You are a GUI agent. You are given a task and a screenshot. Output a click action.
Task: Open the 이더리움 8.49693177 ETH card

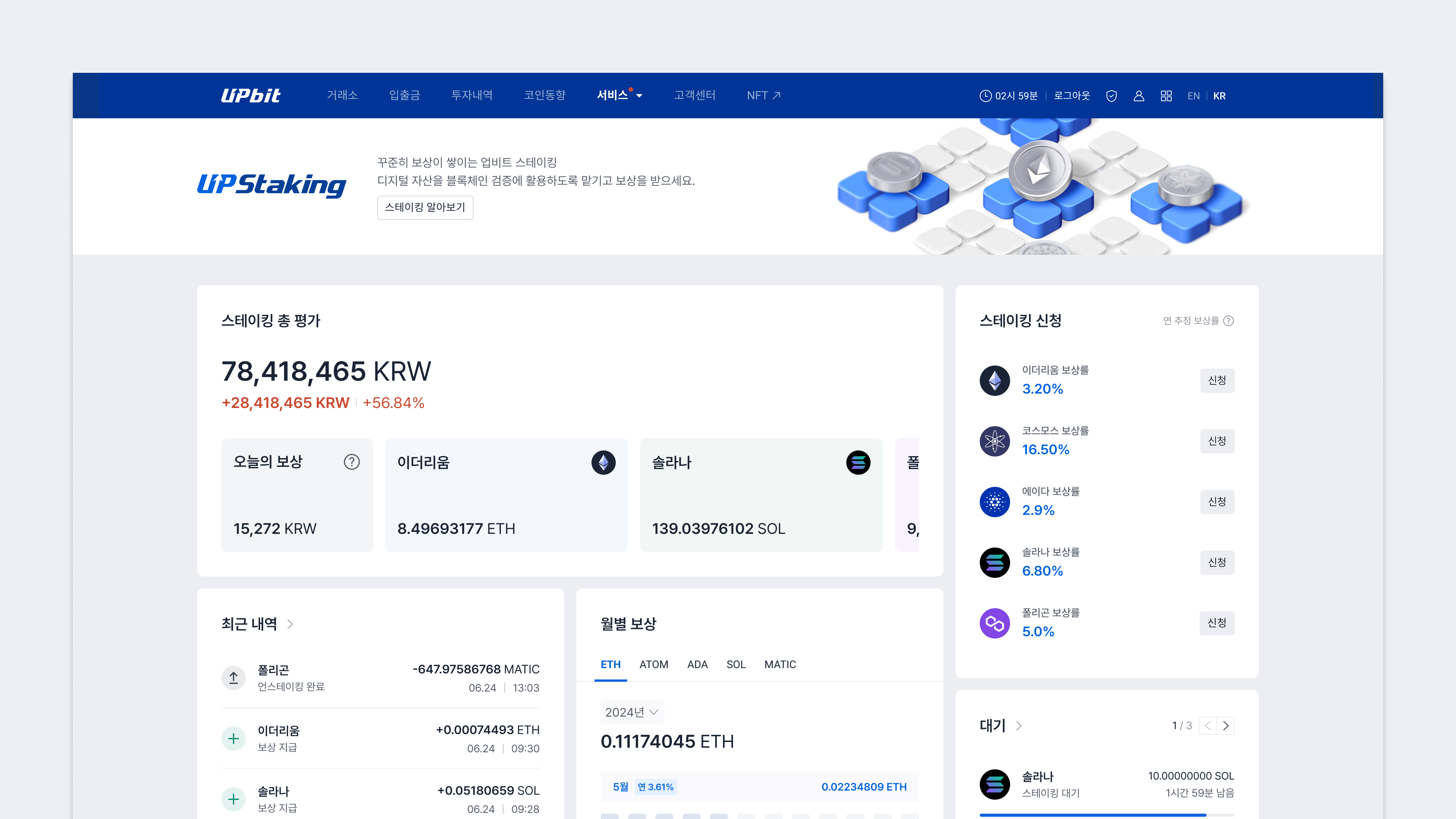coord(507,495)
